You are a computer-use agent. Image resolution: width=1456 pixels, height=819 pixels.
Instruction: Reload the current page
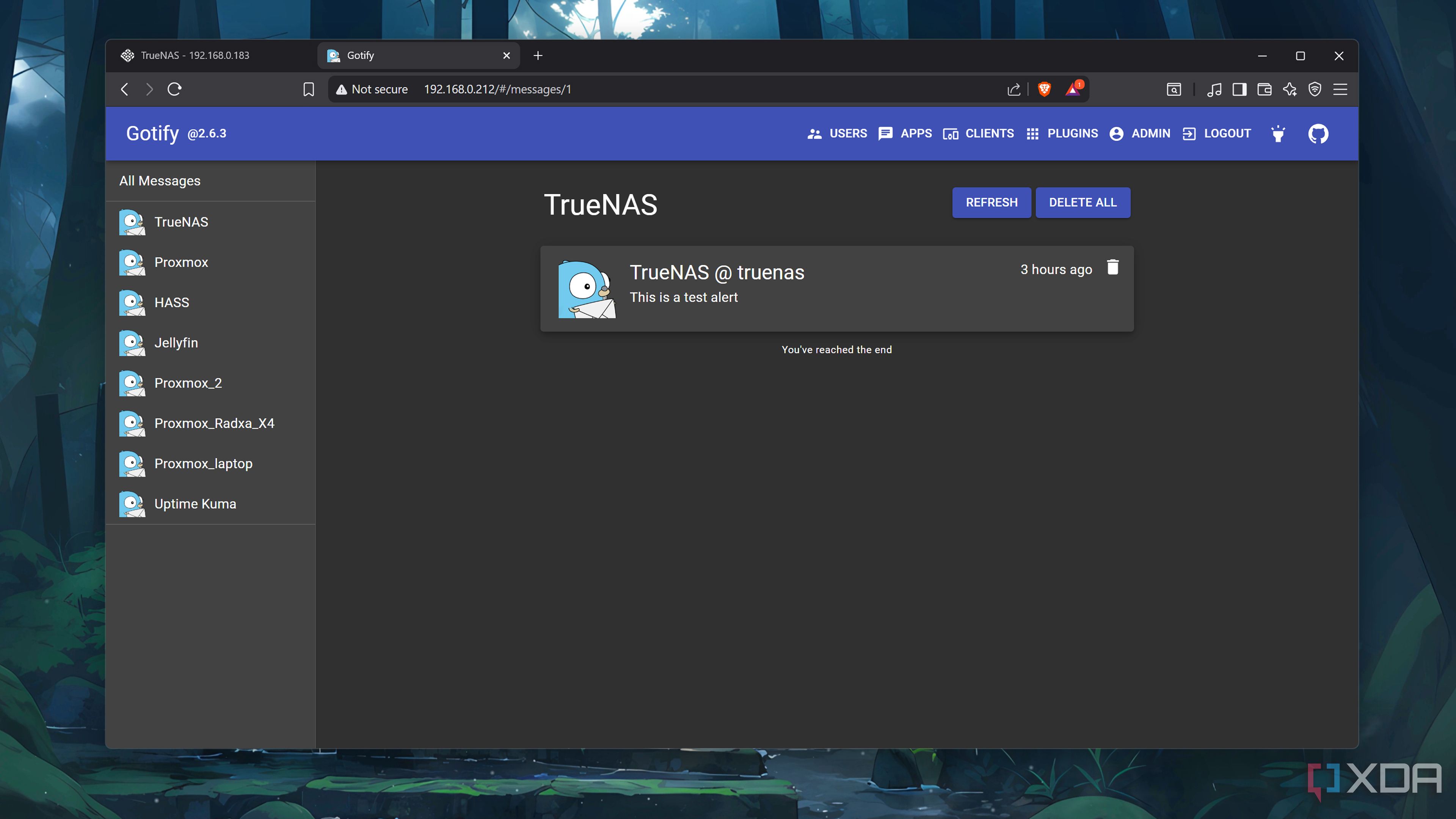tap(174, 90)
